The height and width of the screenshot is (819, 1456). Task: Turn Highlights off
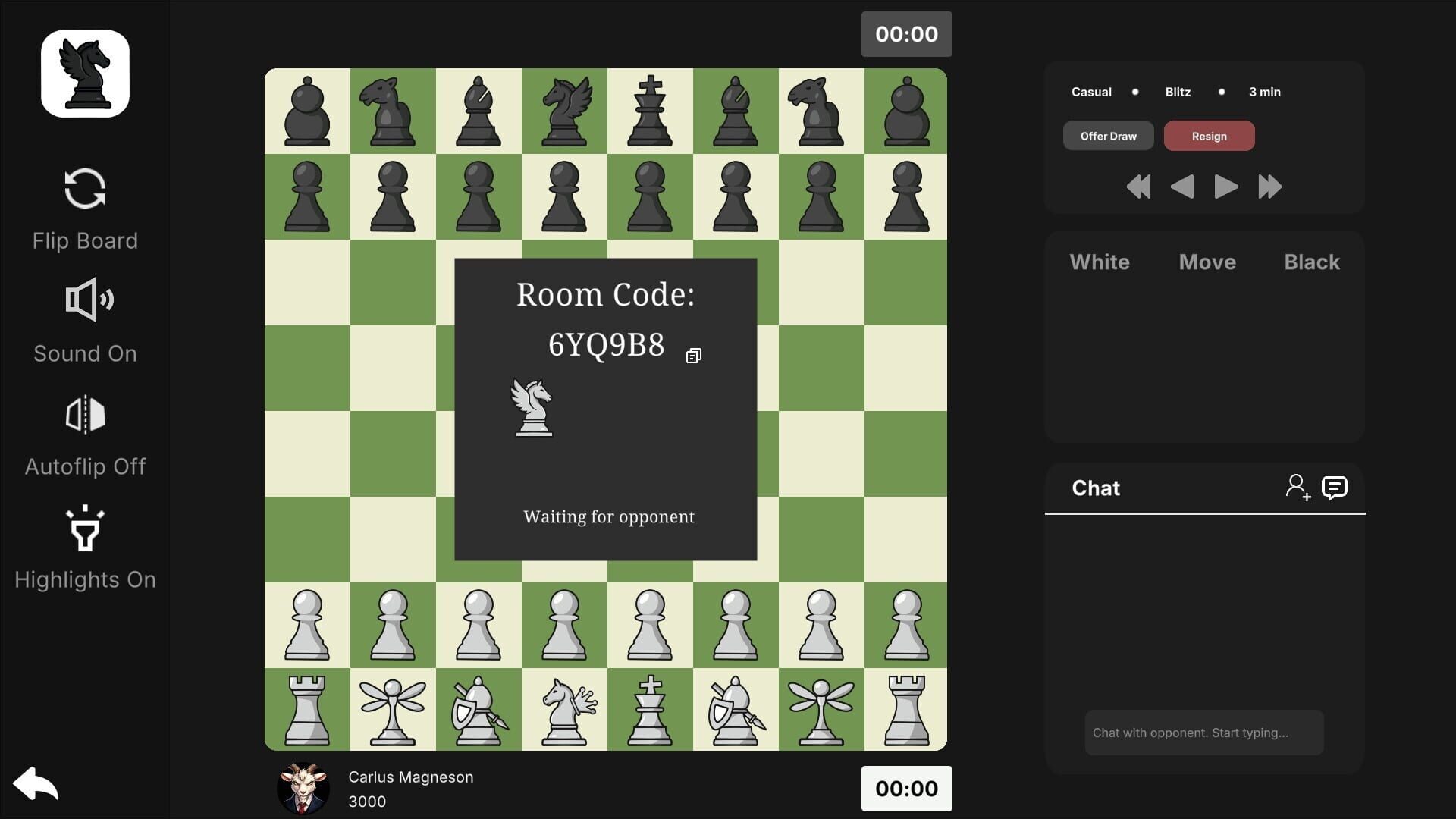85,529
